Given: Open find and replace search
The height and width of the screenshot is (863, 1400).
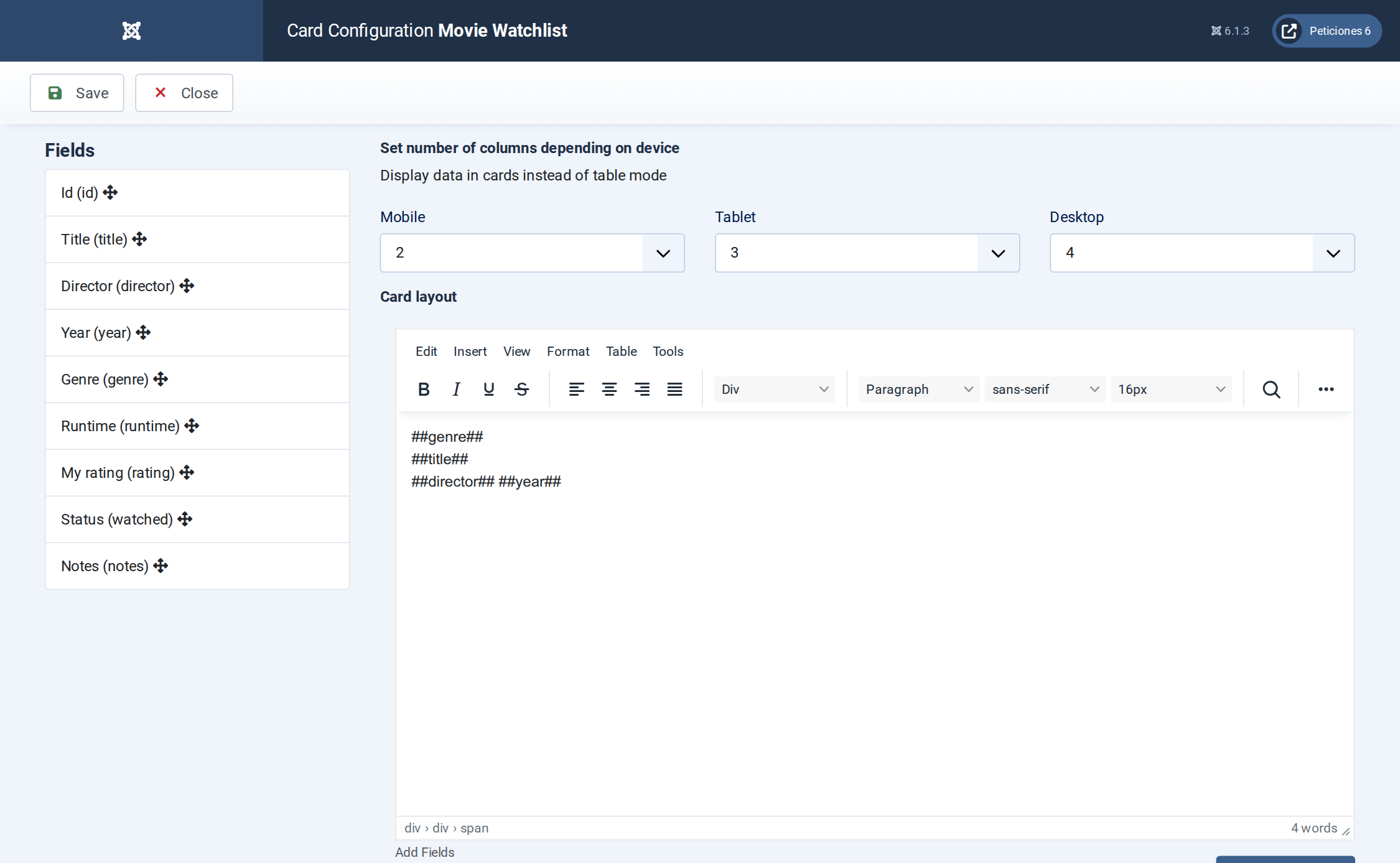Looking at the screenshot, I should point(1271,390).
